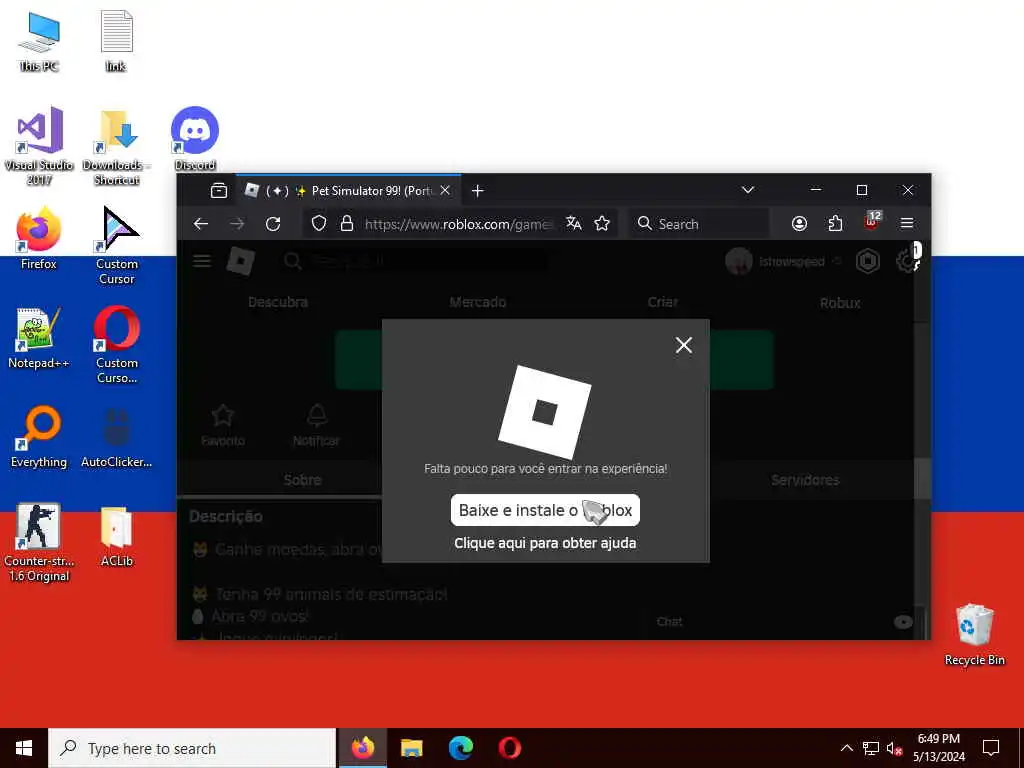The height and width of the screenshot is (768, 1024).
Task: Select the Everything search desktop icon
Action: [39, 436]
